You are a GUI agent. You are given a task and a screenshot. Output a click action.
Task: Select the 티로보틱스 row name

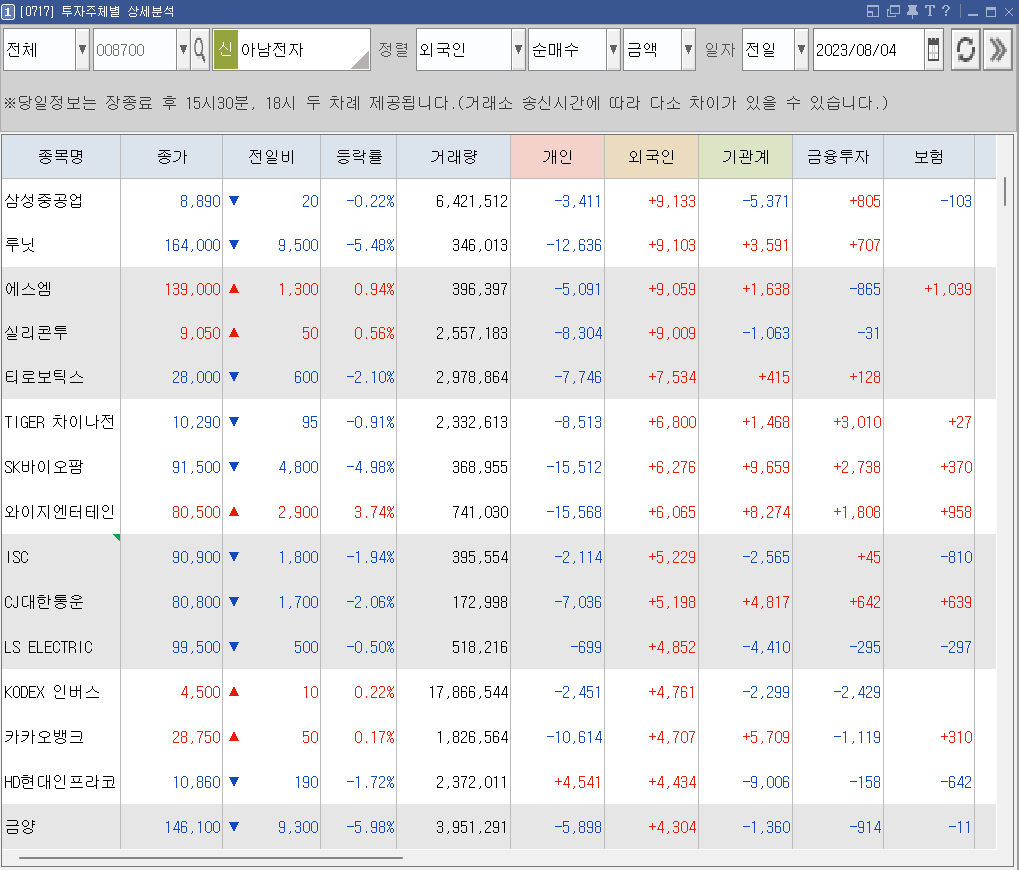point(44,377)
